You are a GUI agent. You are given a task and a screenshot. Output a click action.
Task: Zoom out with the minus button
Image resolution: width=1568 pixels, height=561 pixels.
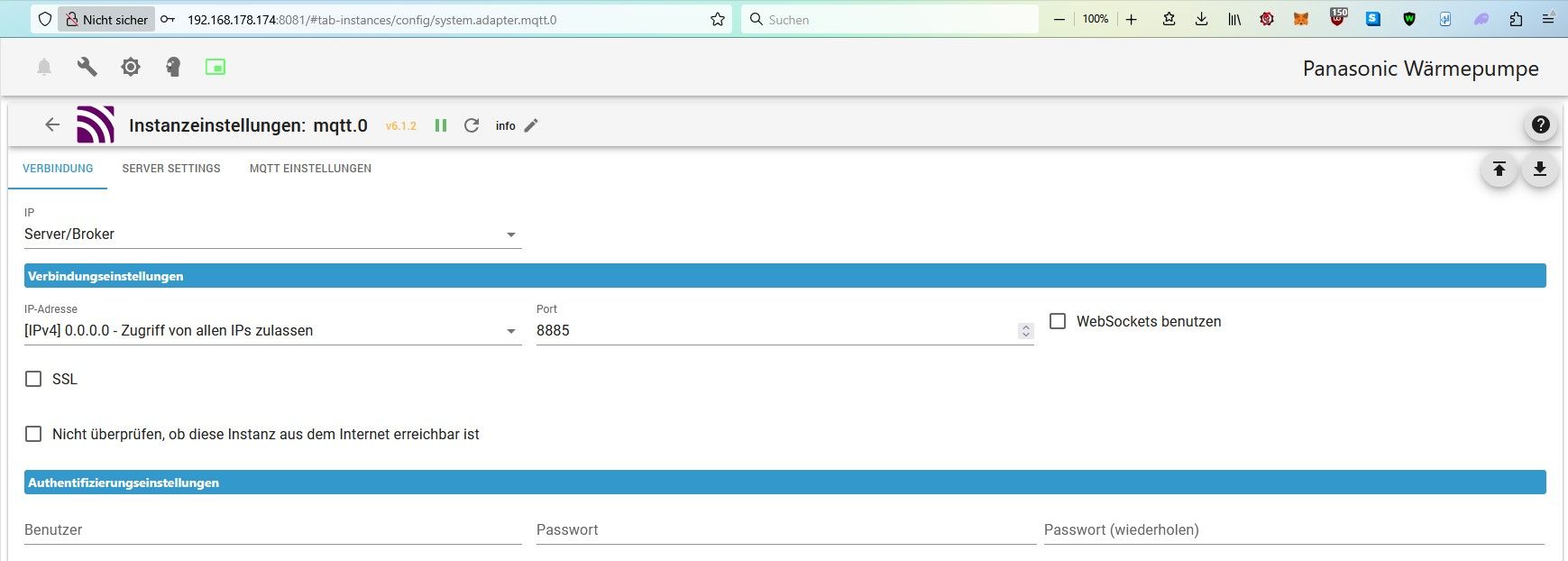click(x=1059, y=19)
